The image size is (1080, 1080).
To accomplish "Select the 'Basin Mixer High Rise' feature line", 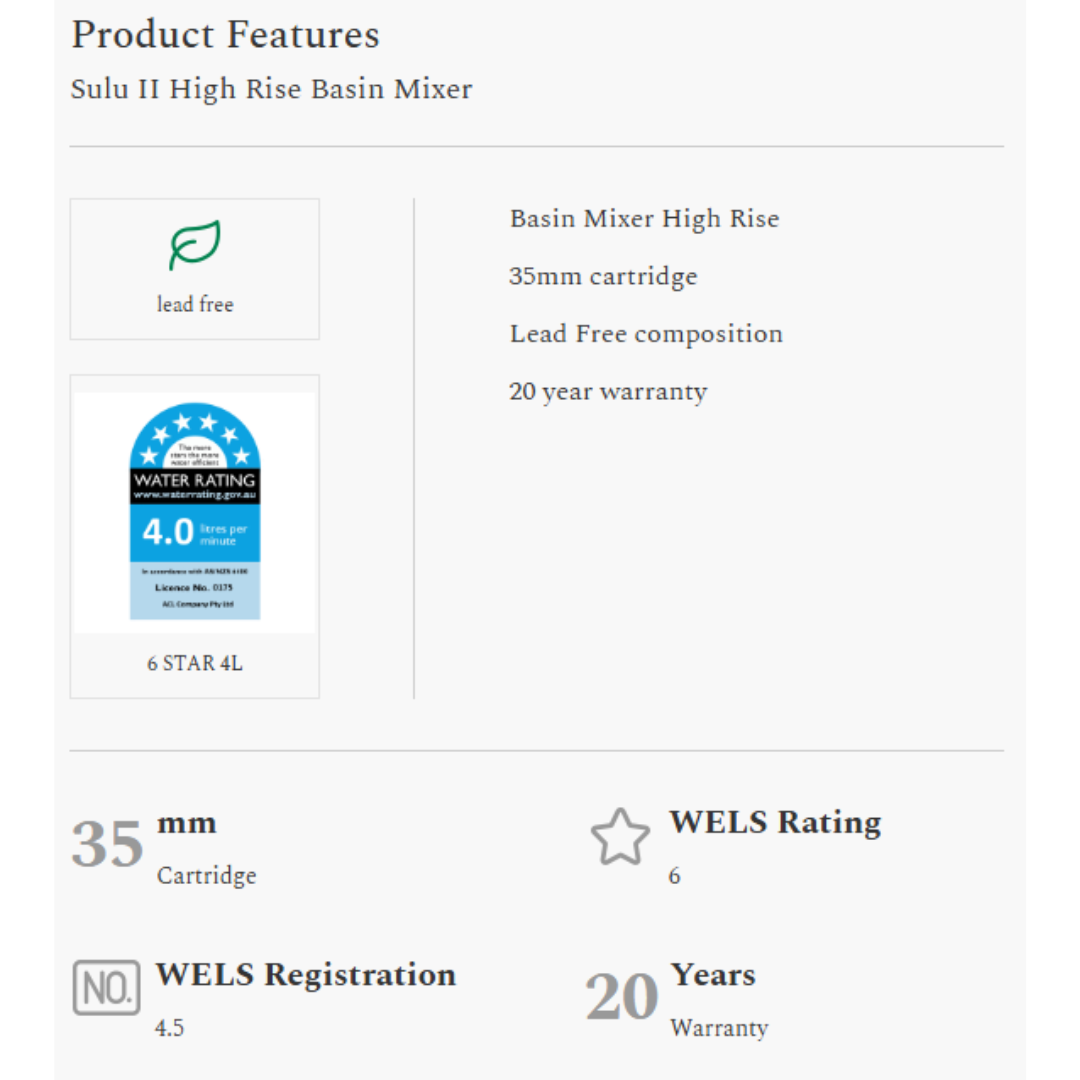I will (644, 219).
